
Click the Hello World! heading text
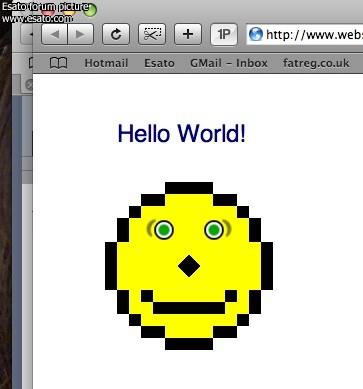pyautogui.click(x=182, y=133)
